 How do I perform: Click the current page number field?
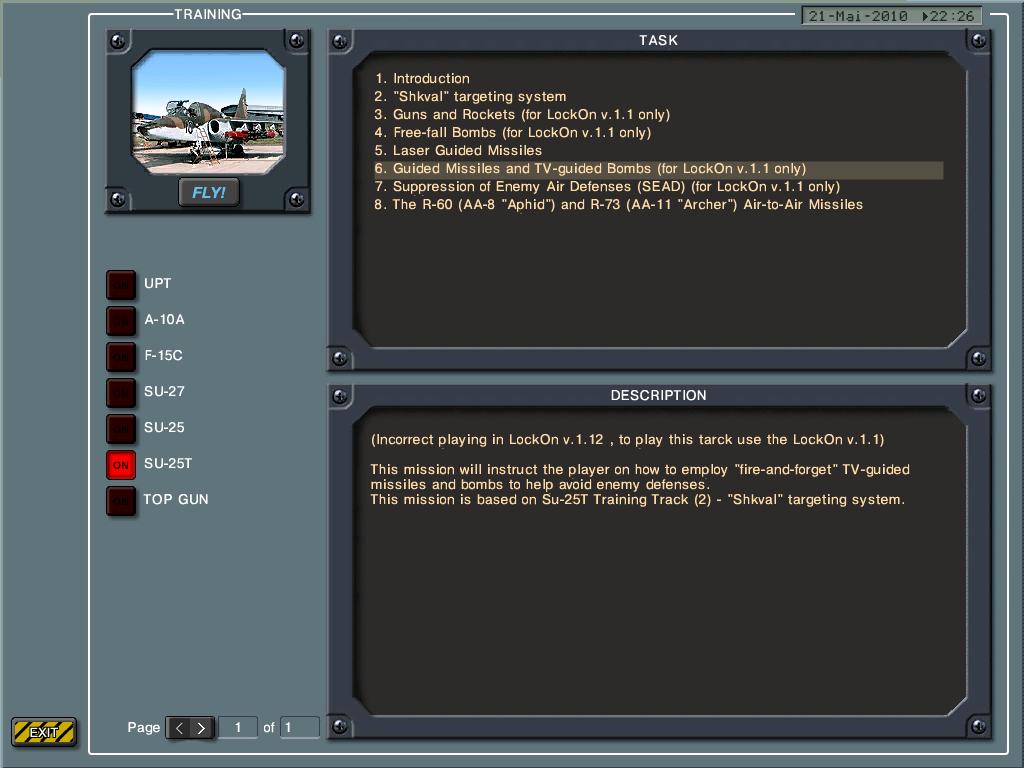[238, 728]
